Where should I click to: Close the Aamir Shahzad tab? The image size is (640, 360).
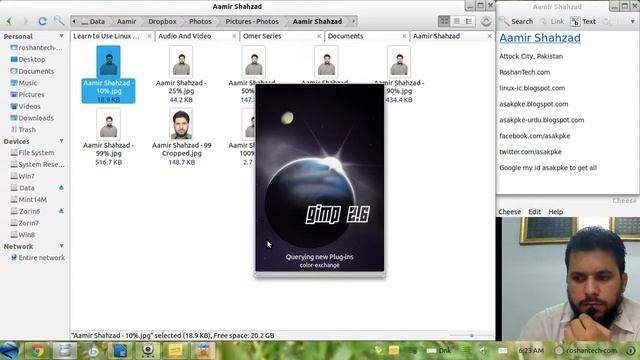(489, 36)
